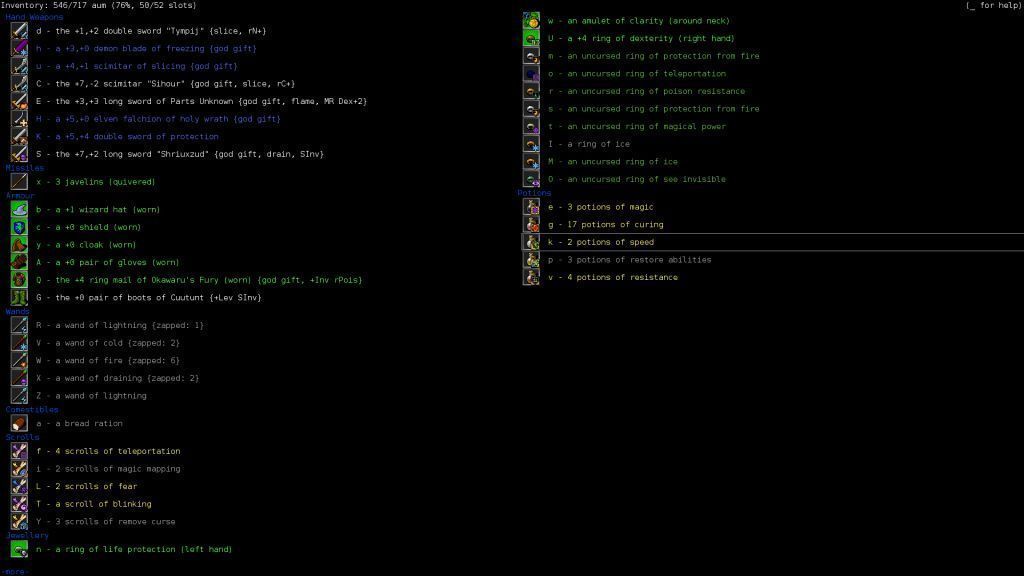Viewport: 1024px width, 576px height.
Task: Click the wand of cold icon
Action: (19, 343)
